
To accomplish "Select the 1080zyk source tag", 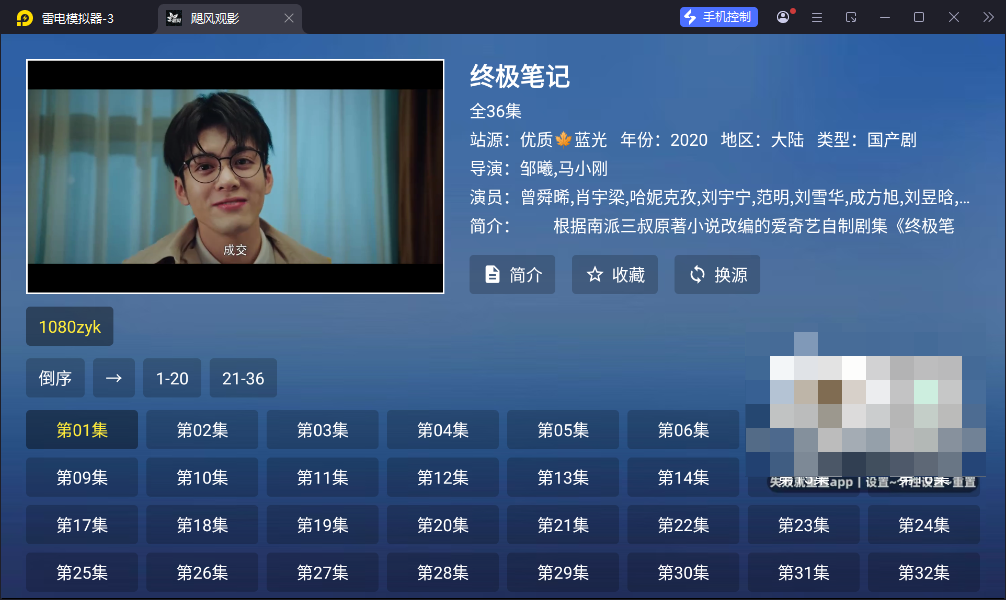I will click(70, 326).
